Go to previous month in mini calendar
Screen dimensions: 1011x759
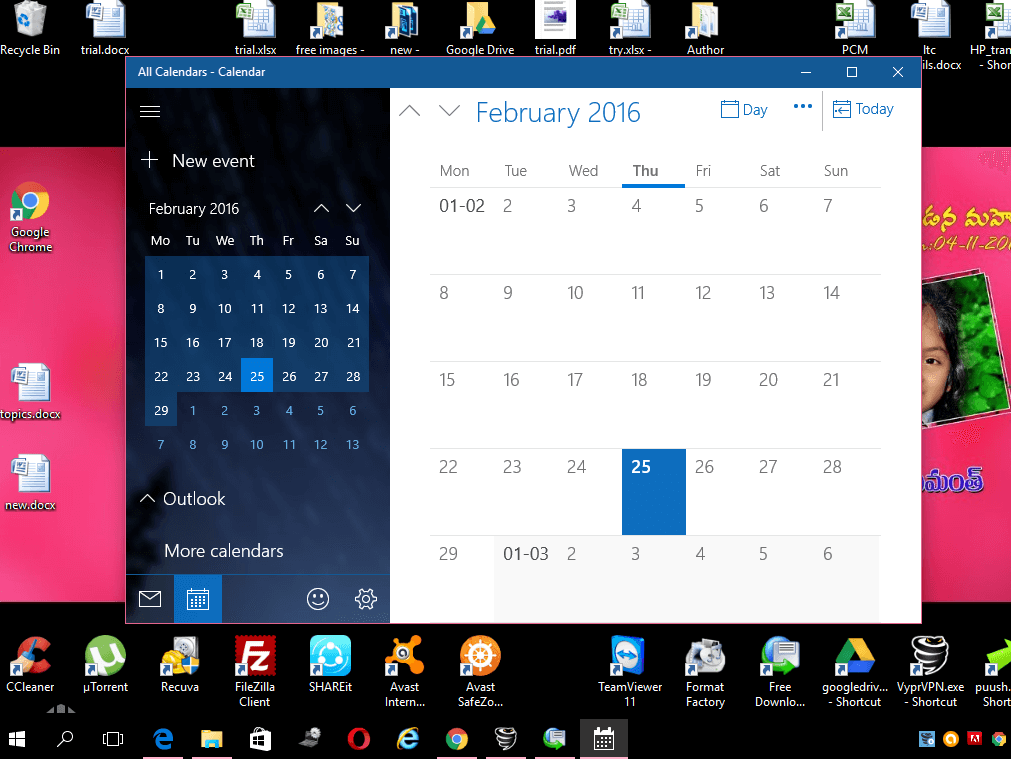point(321,208)
